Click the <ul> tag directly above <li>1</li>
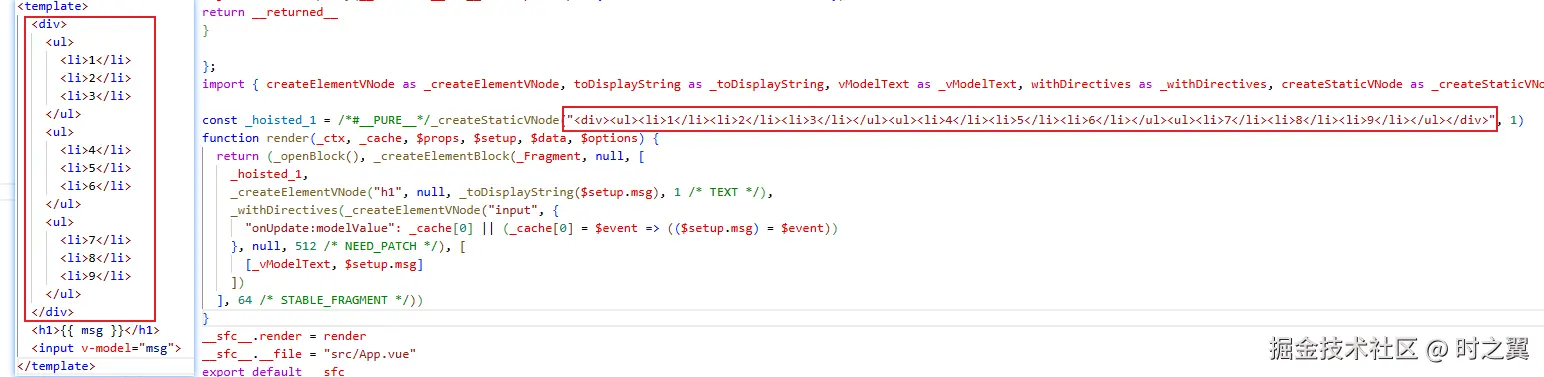Screen dimensions: 1544x377 coord(60,42)
